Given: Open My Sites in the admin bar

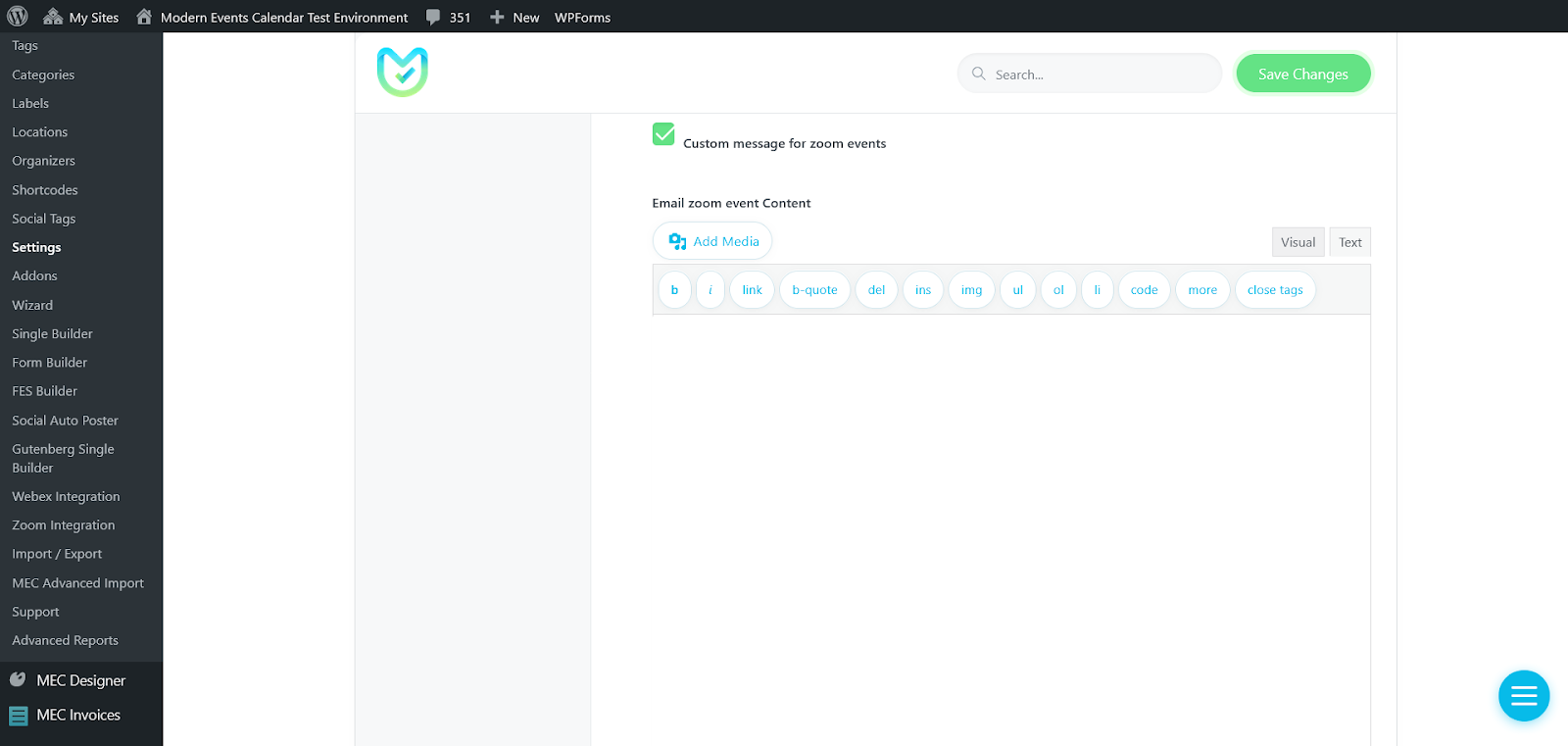Looking at the screenshot, I should point(81,17).
